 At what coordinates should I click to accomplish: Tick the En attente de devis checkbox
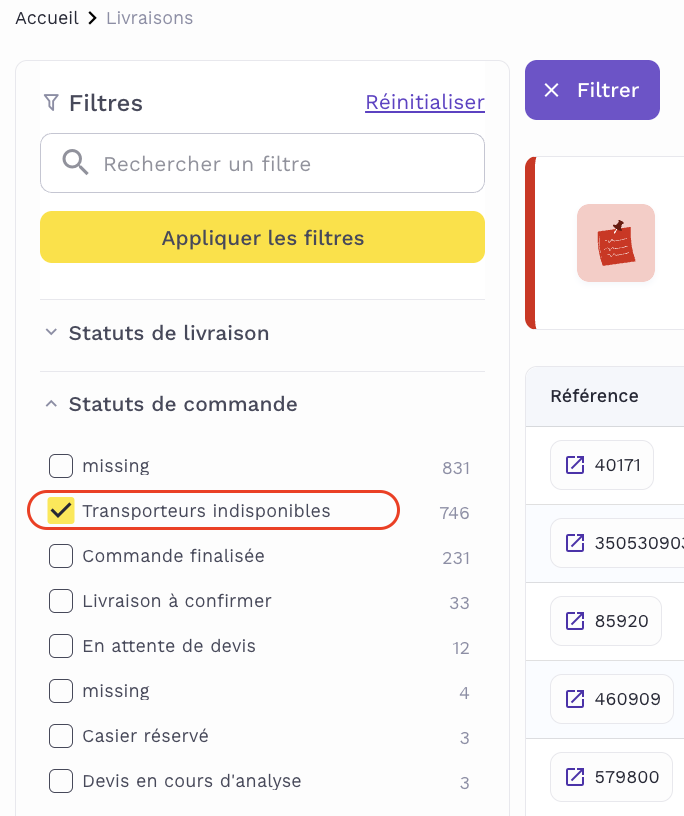click(x=61, y=646)
